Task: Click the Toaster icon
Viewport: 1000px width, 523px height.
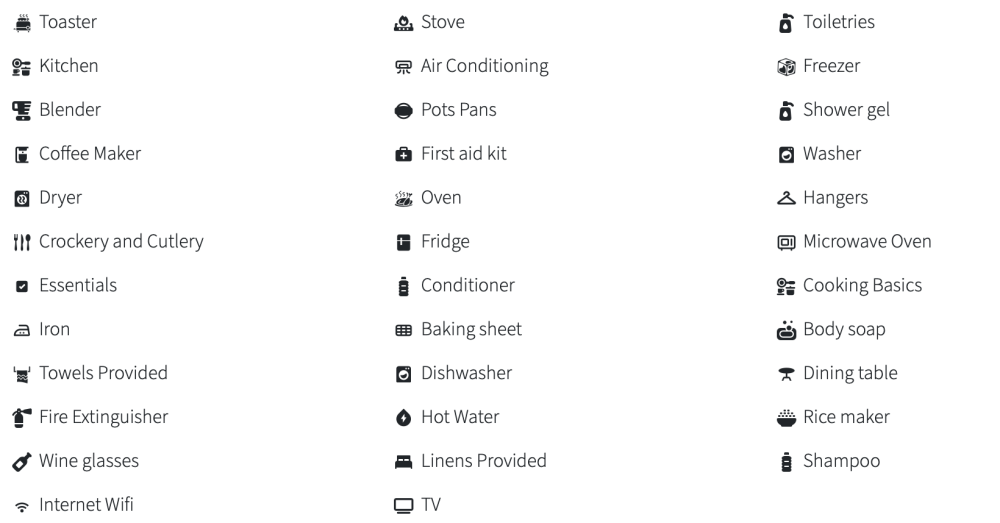Action: [x=20, y=22]
